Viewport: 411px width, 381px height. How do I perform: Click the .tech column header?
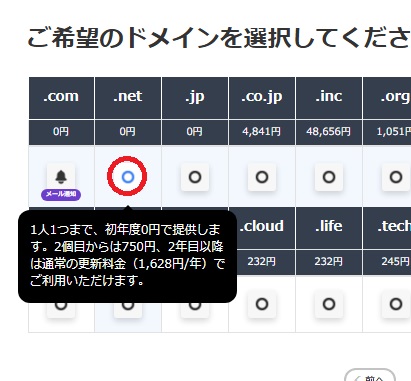[387, 228]
